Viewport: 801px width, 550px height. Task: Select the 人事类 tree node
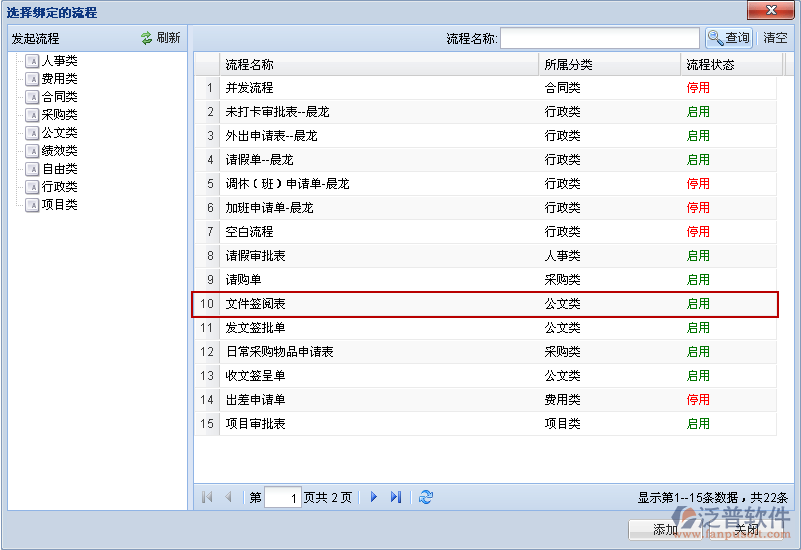[59, 61]
